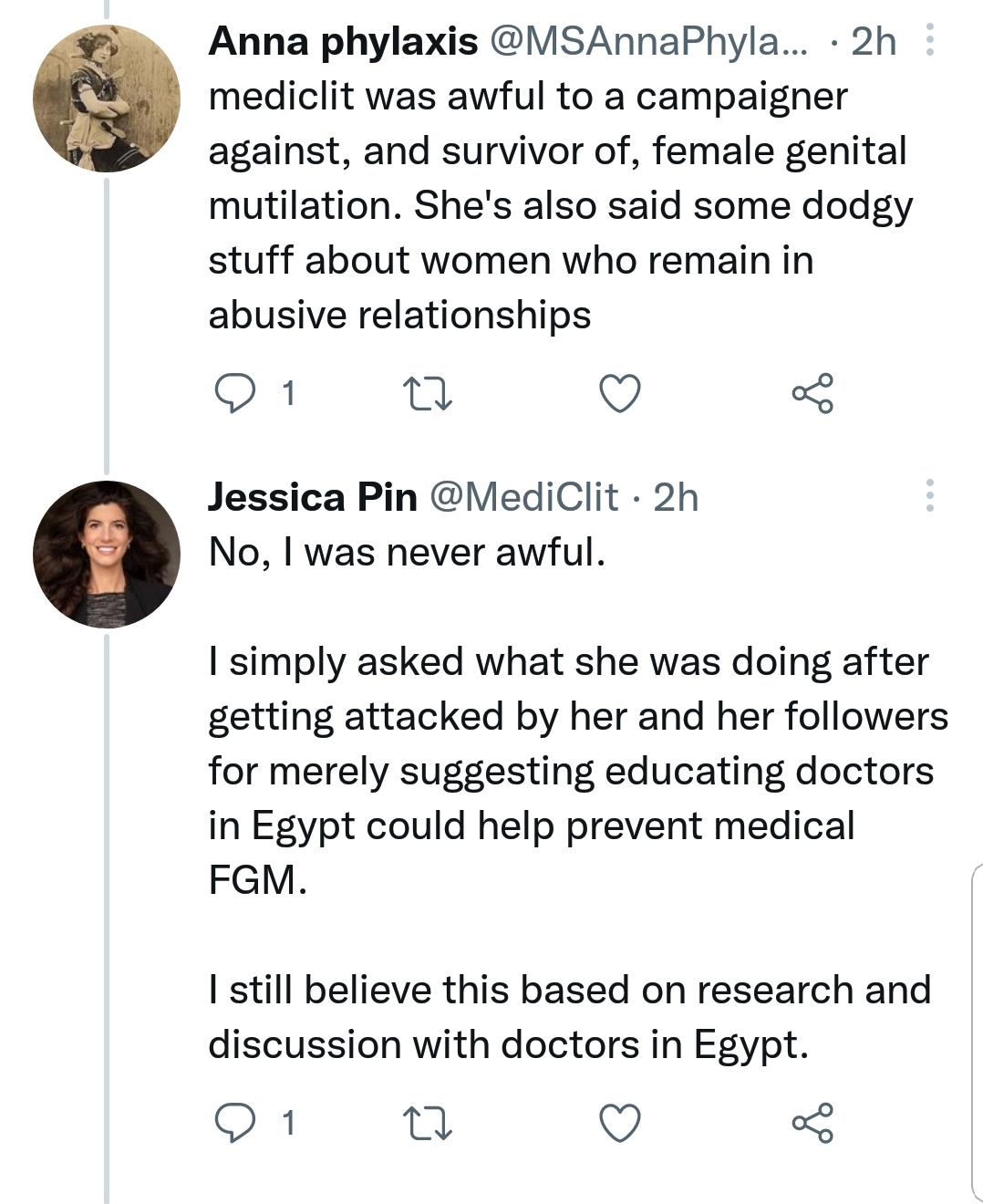Reply to Anna phylaxis's tweet
Screen dimensions: 983x1204
tap(235, 394)
